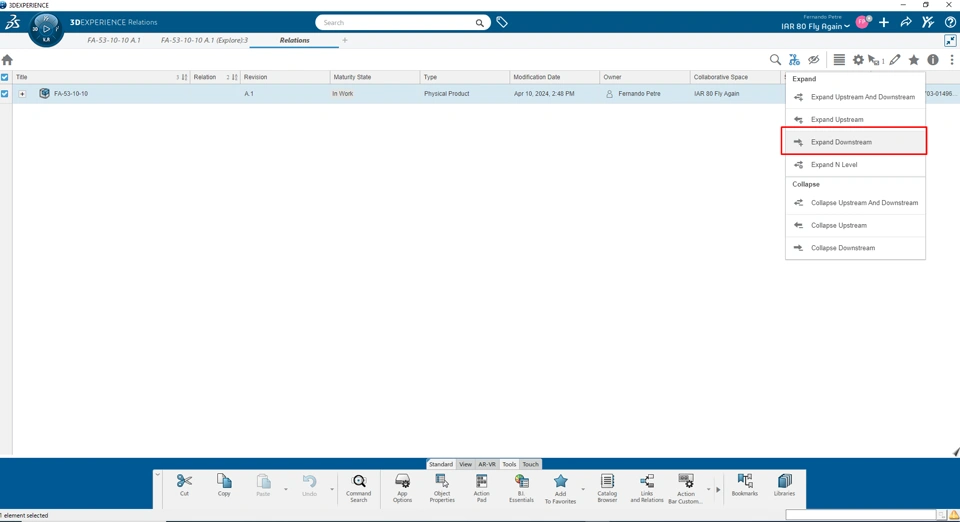Add a new tab with plus
The width and height of the screenshot is (960, 522).
click(345, 40)
